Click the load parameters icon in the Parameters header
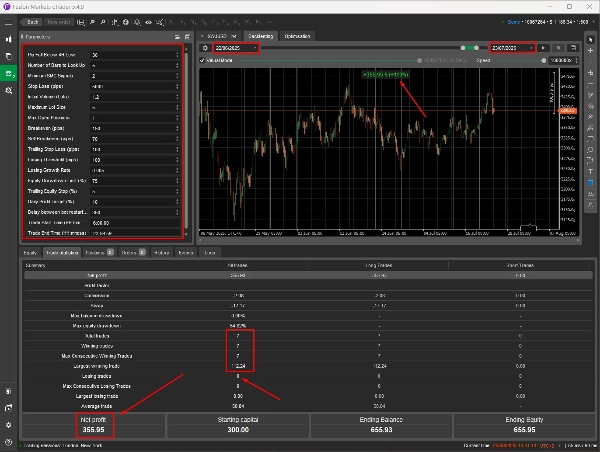 (177, 37)
